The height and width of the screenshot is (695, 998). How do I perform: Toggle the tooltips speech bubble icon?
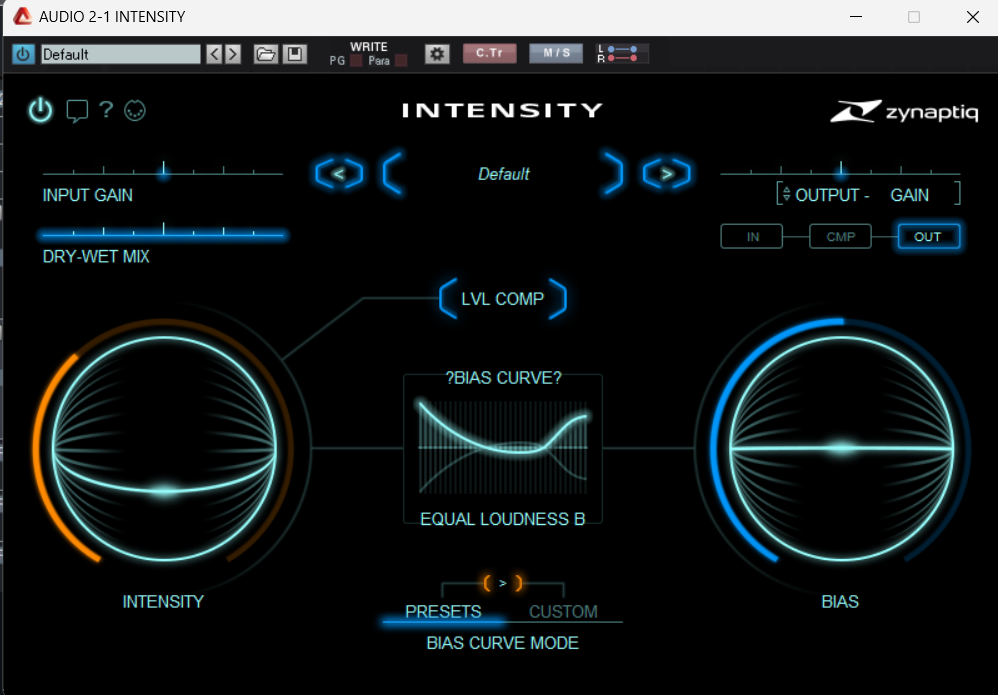pos(77,111)
